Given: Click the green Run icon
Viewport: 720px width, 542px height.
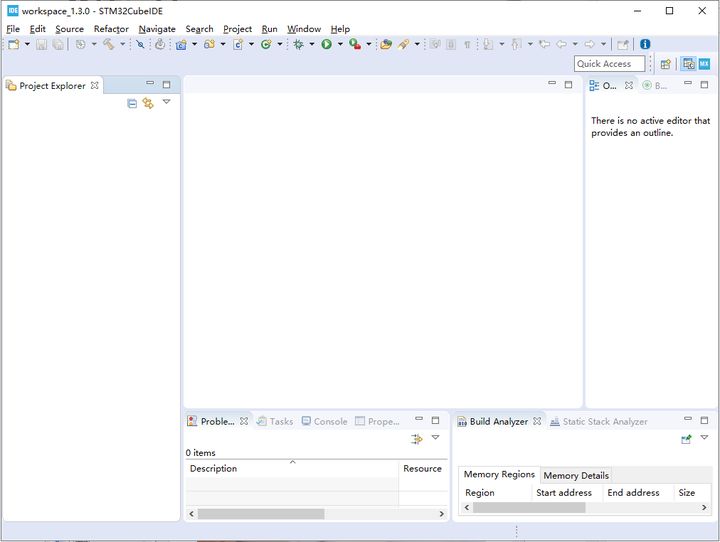Looking at the screenshot, I should pos(326,45).
